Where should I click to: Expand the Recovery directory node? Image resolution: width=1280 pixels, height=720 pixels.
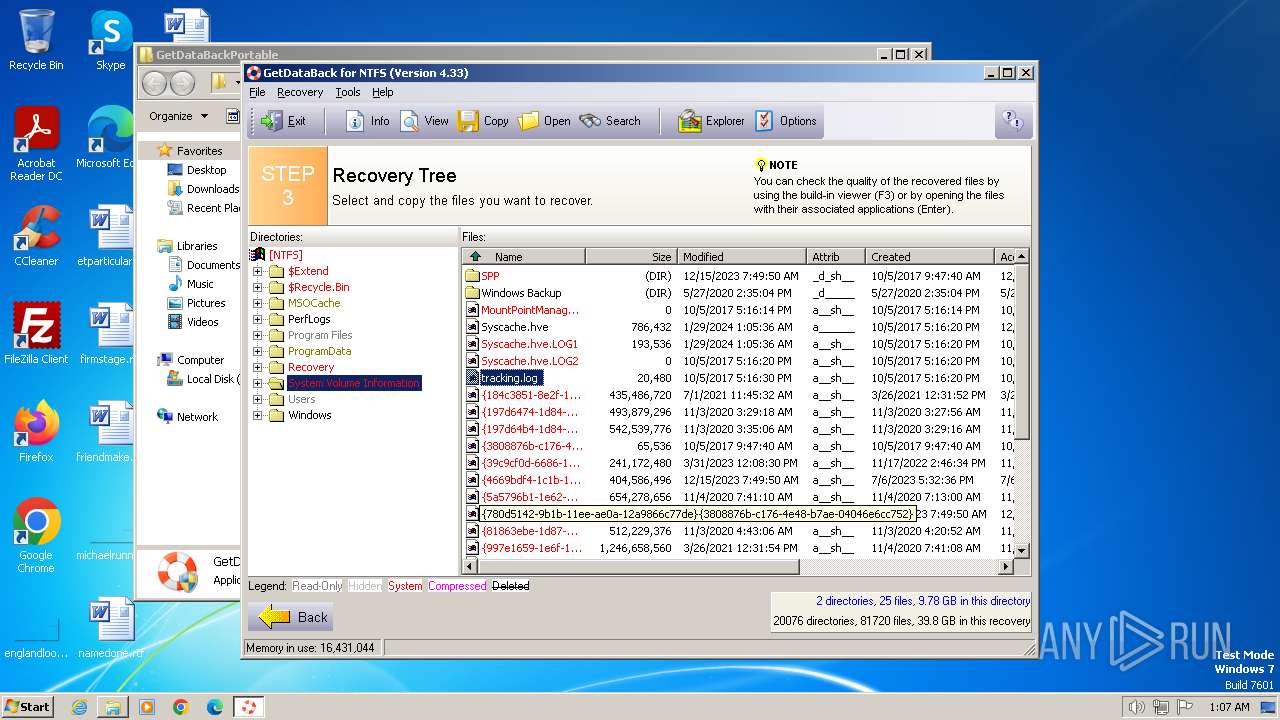click(257, 367)
